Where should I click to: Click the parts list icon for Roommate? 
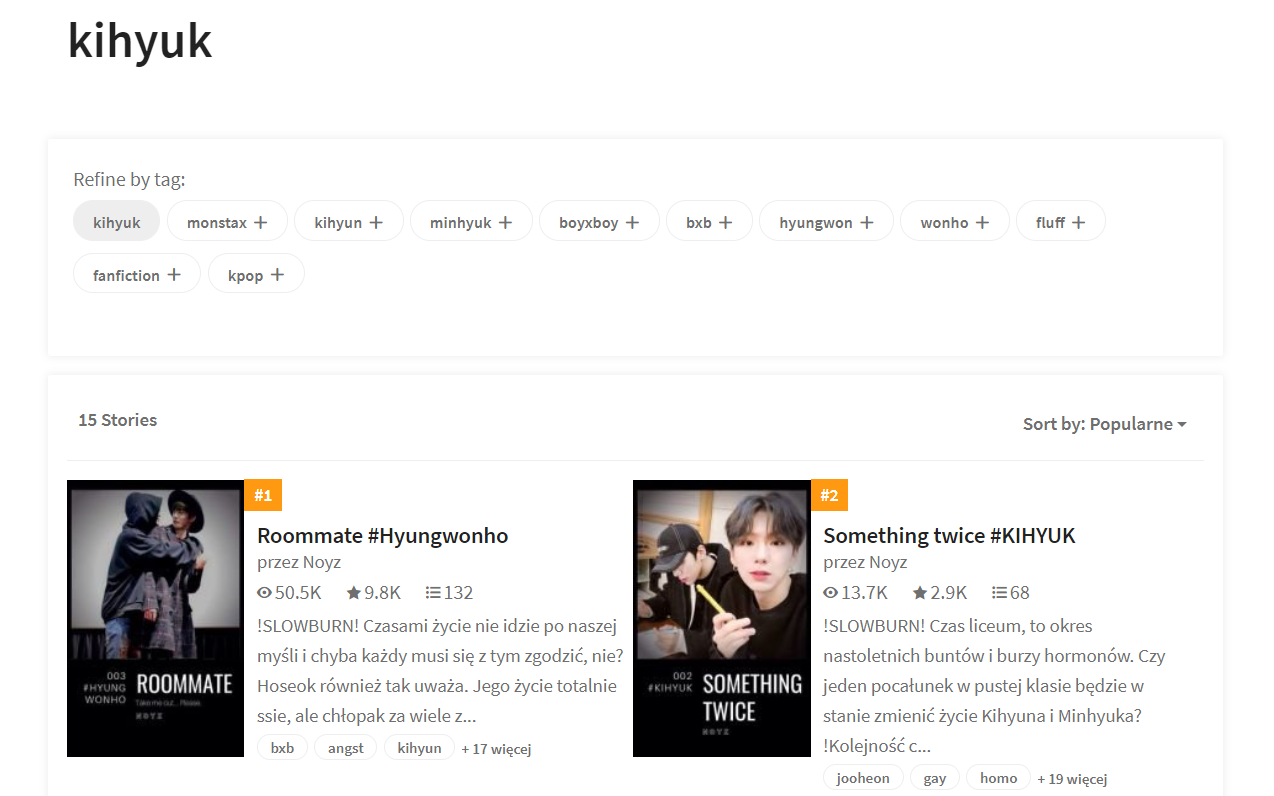point(433,593)
